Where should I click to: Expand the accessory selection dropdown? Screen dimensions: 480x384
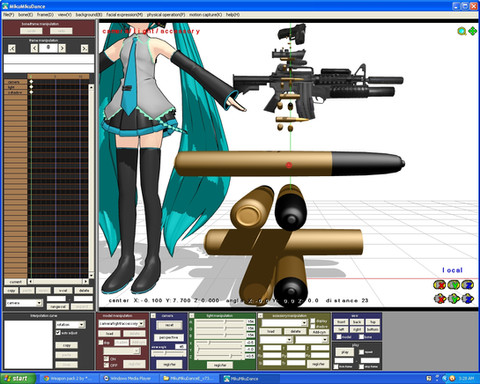[284, 323]
